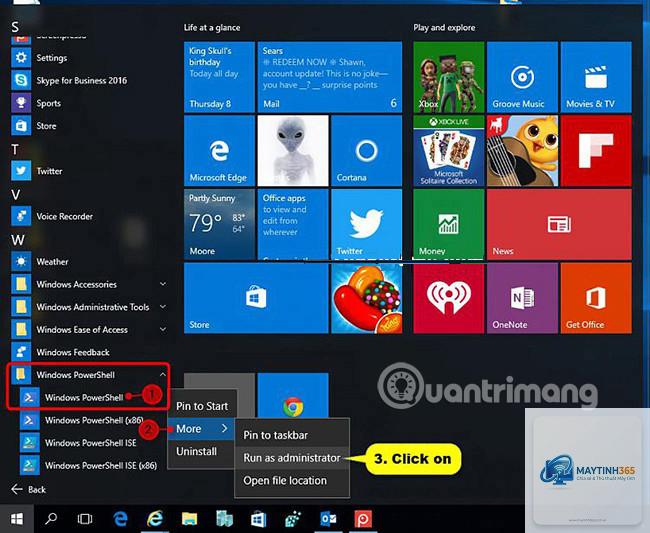Open the Google Chrome tile
The image size is (650, 533).
[x=293, y=395]
